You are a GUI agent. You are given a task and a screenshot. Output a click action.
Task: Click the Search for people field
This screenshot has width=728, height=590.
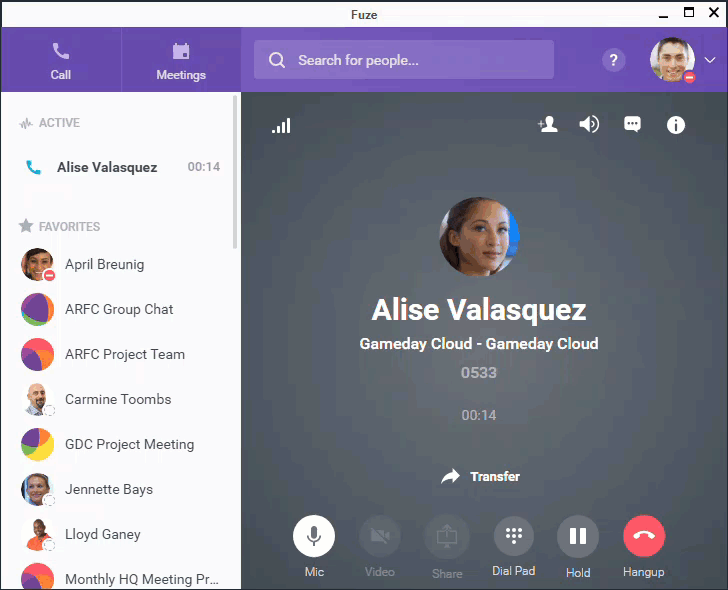pos(403,60)
